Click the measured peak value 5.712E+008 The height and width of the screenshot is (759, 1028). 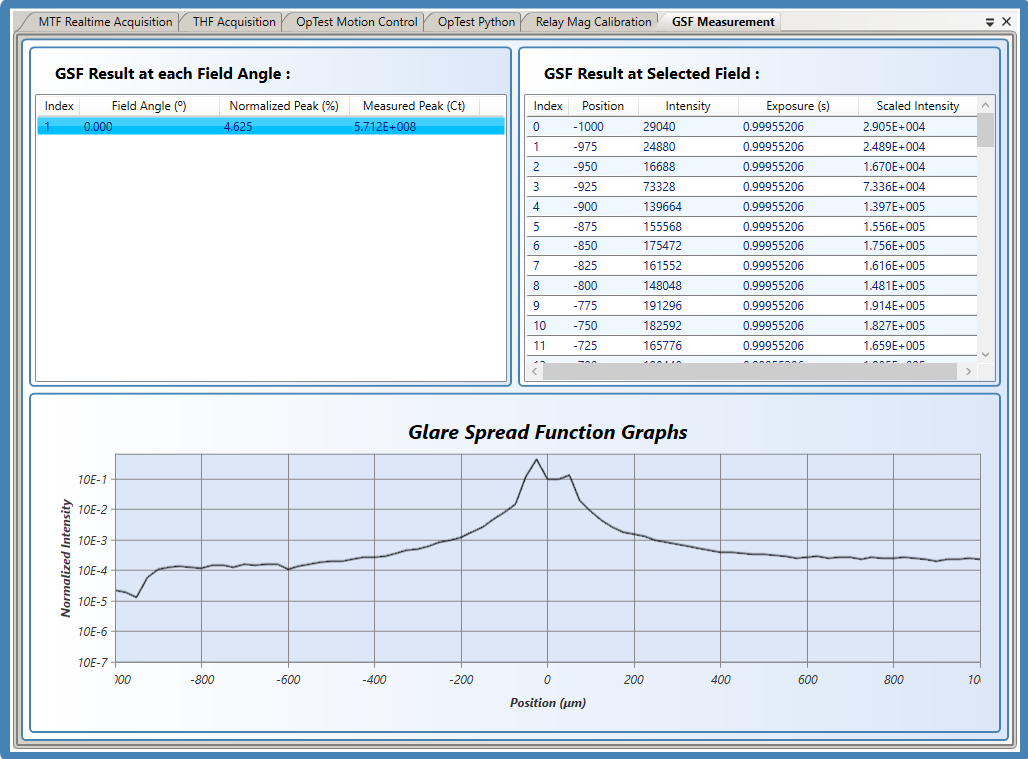click(385, 126)
